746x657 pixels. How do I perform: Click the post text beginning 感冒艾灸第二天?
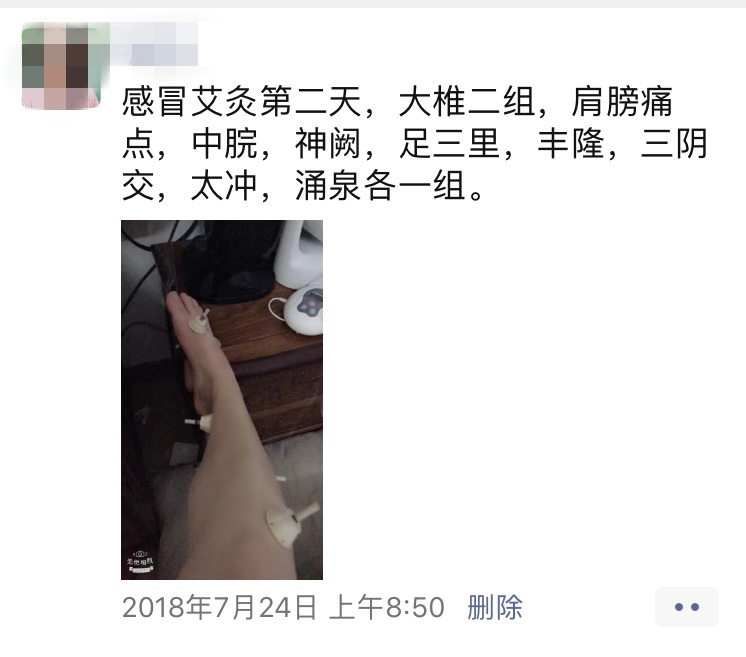(414, 144)
